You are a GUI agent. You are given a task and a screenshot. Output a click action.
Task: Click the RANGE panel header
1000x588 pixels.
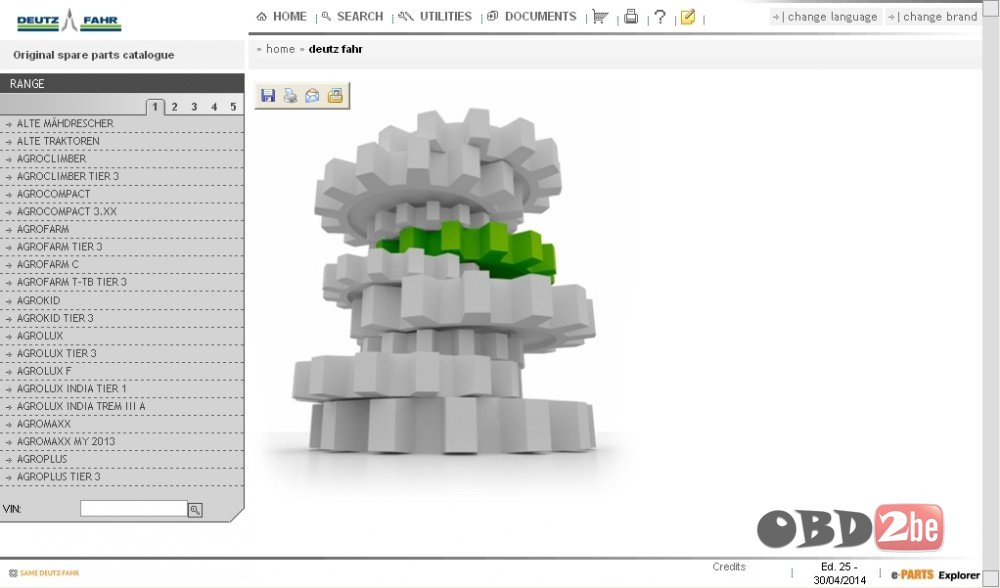[122, 84]
